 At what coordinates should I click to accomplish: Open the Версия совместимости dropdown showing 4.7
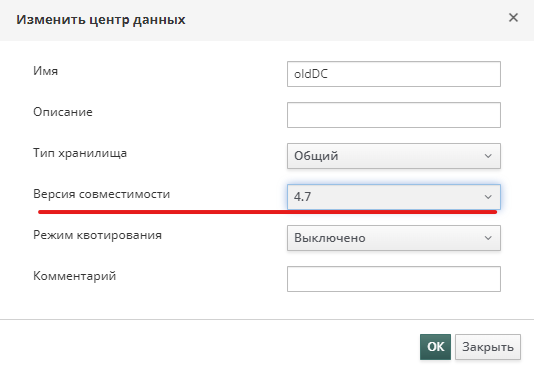pyautogui.click(x=394, y=197)
